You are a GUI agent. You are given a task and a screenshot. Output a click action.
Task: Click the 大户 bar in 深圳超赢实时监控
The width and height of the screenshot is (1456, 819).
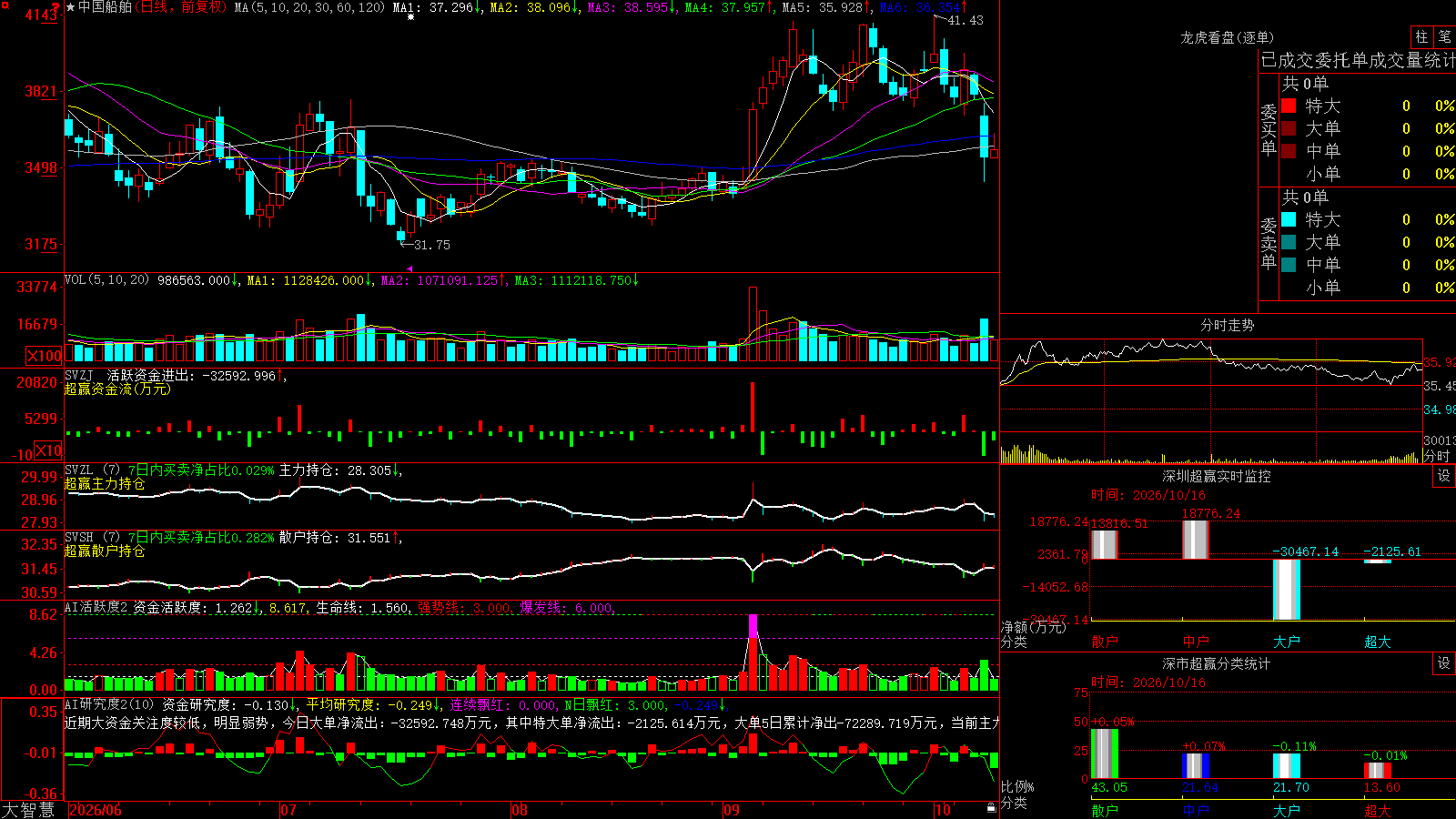(x=1287, y=590)
